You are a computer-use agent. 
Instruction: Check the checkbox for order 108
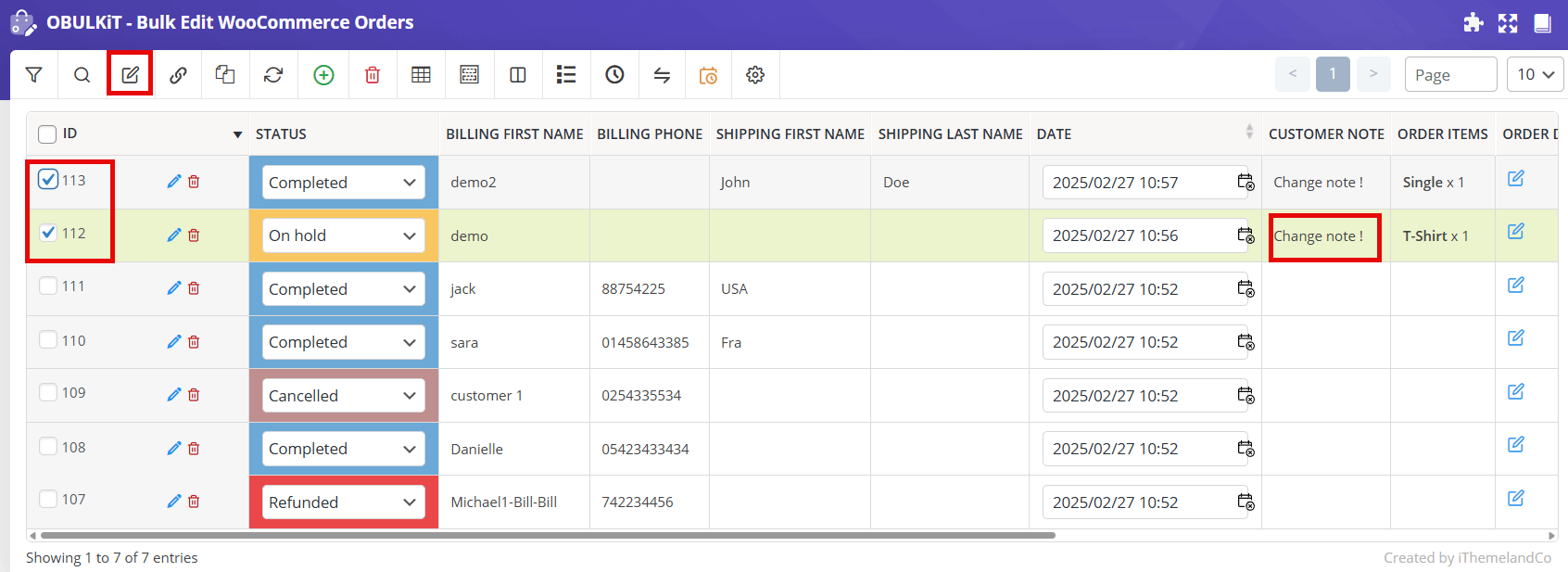click(x=48, y=447)
